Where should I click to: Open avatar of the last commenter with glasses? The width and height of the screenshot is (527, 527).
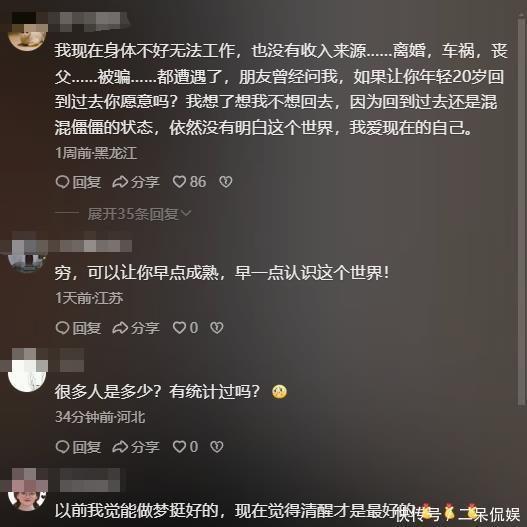tap(27, 497)
